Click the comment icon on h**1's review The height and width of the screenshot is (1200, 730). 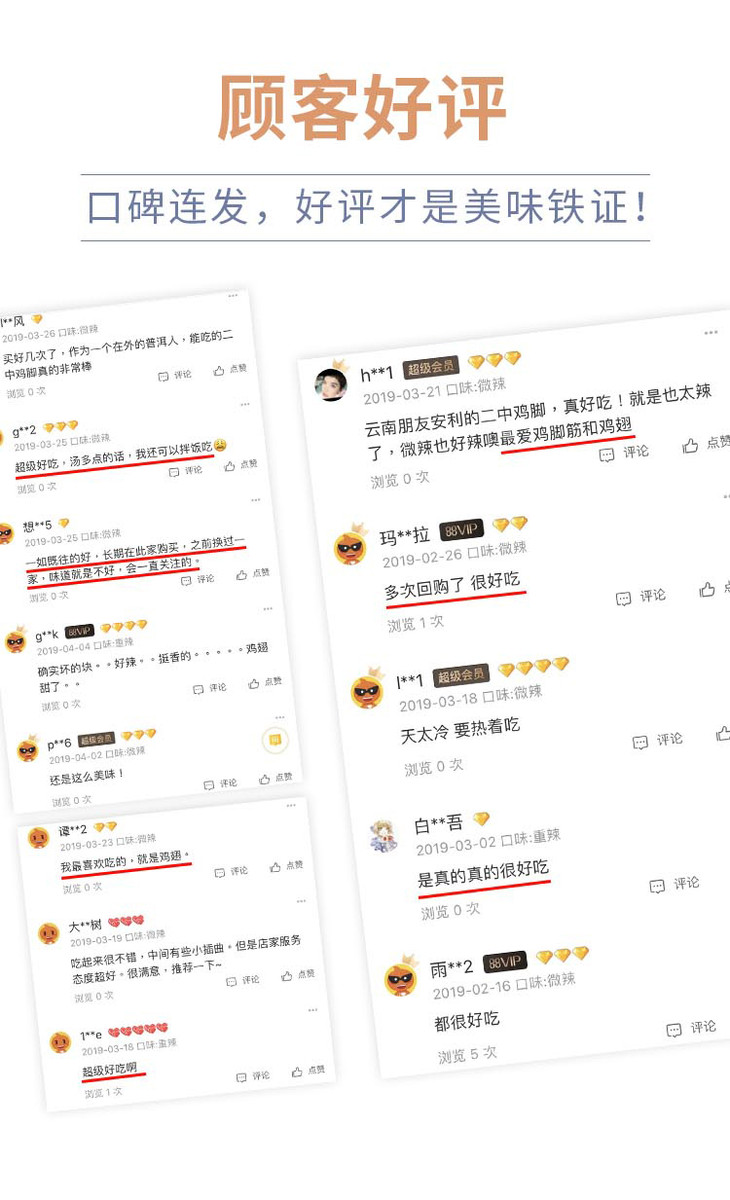[626, 453]
